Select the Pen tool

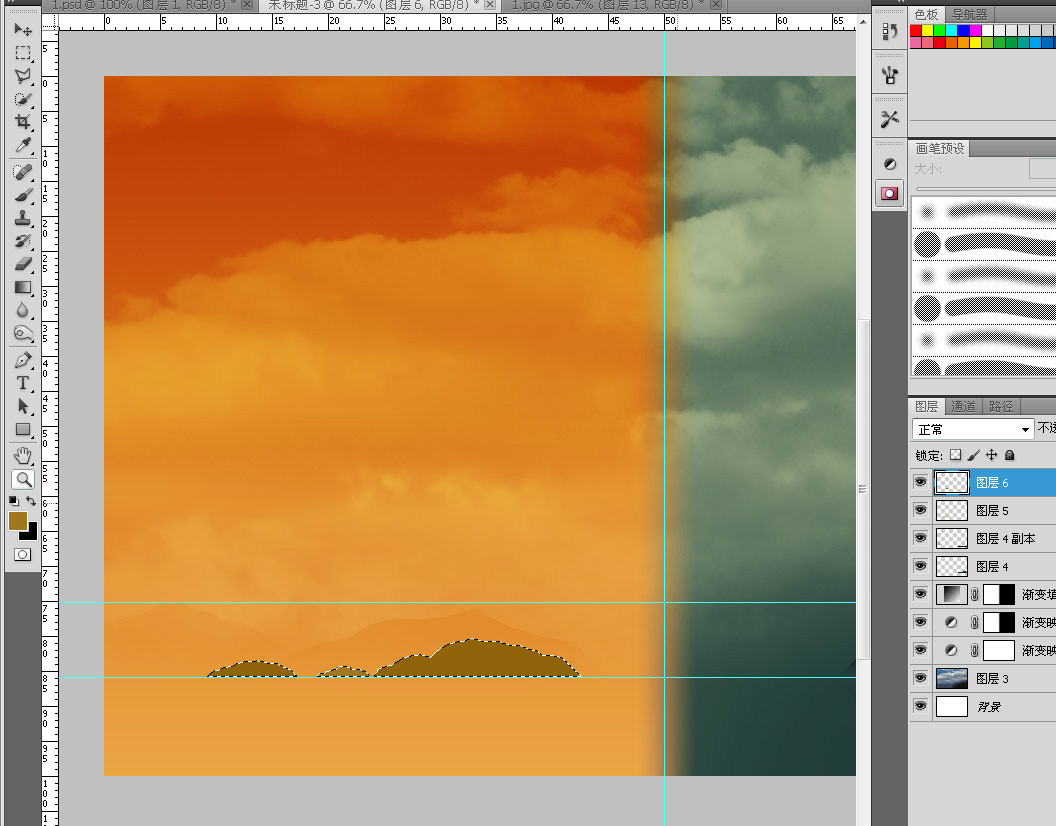pos(23,360)
